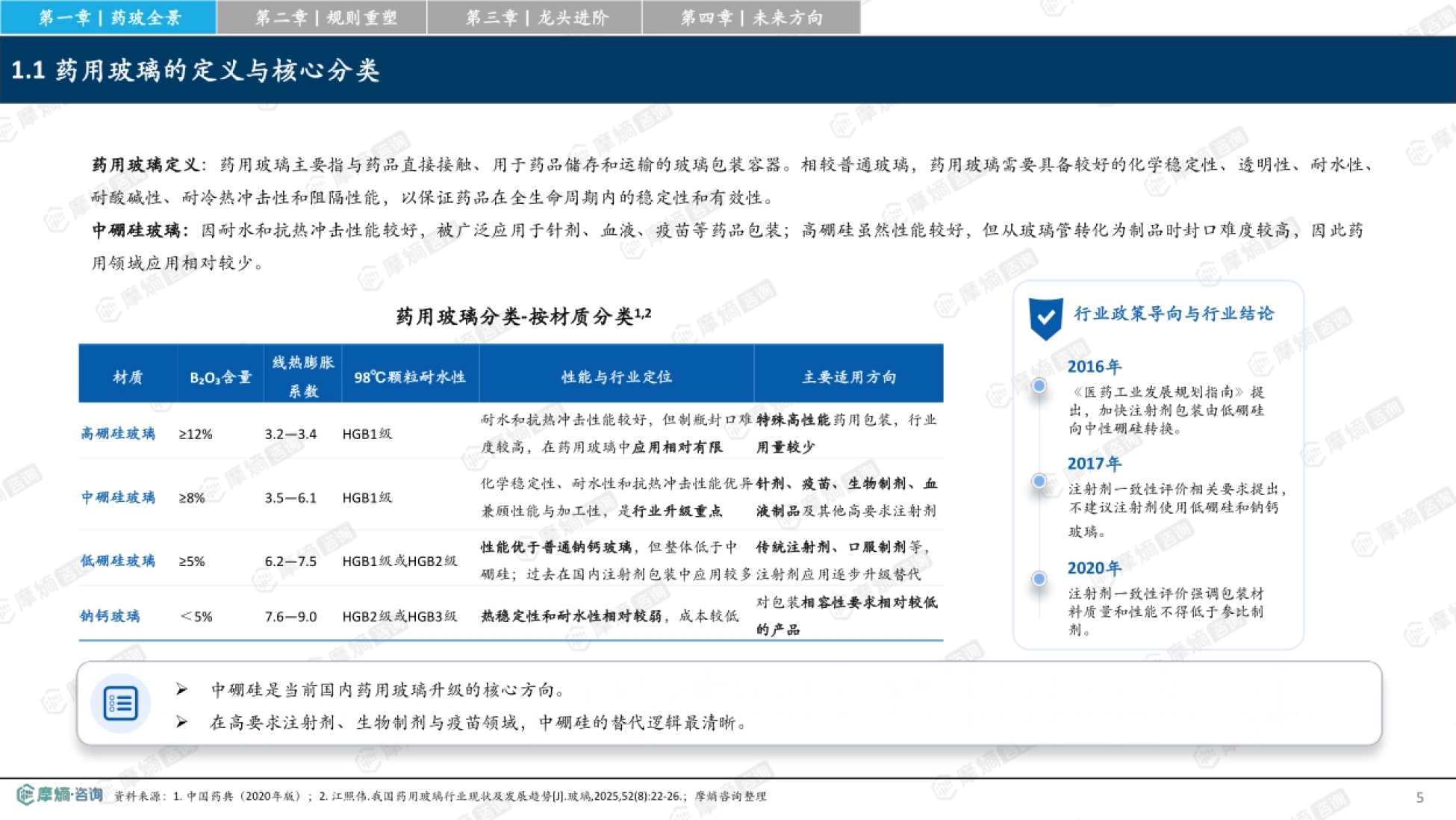
Task: Click the slide title 1.1 药用玻璃的定义与核心分类
Action: pyautogui.click(x=196, y=70)
